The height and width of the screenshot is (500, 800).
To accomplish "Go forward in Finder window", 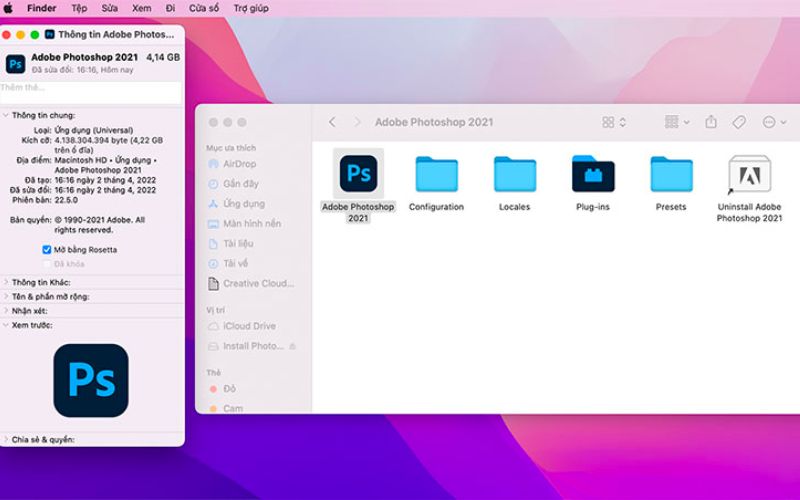I will coord(357,122).
